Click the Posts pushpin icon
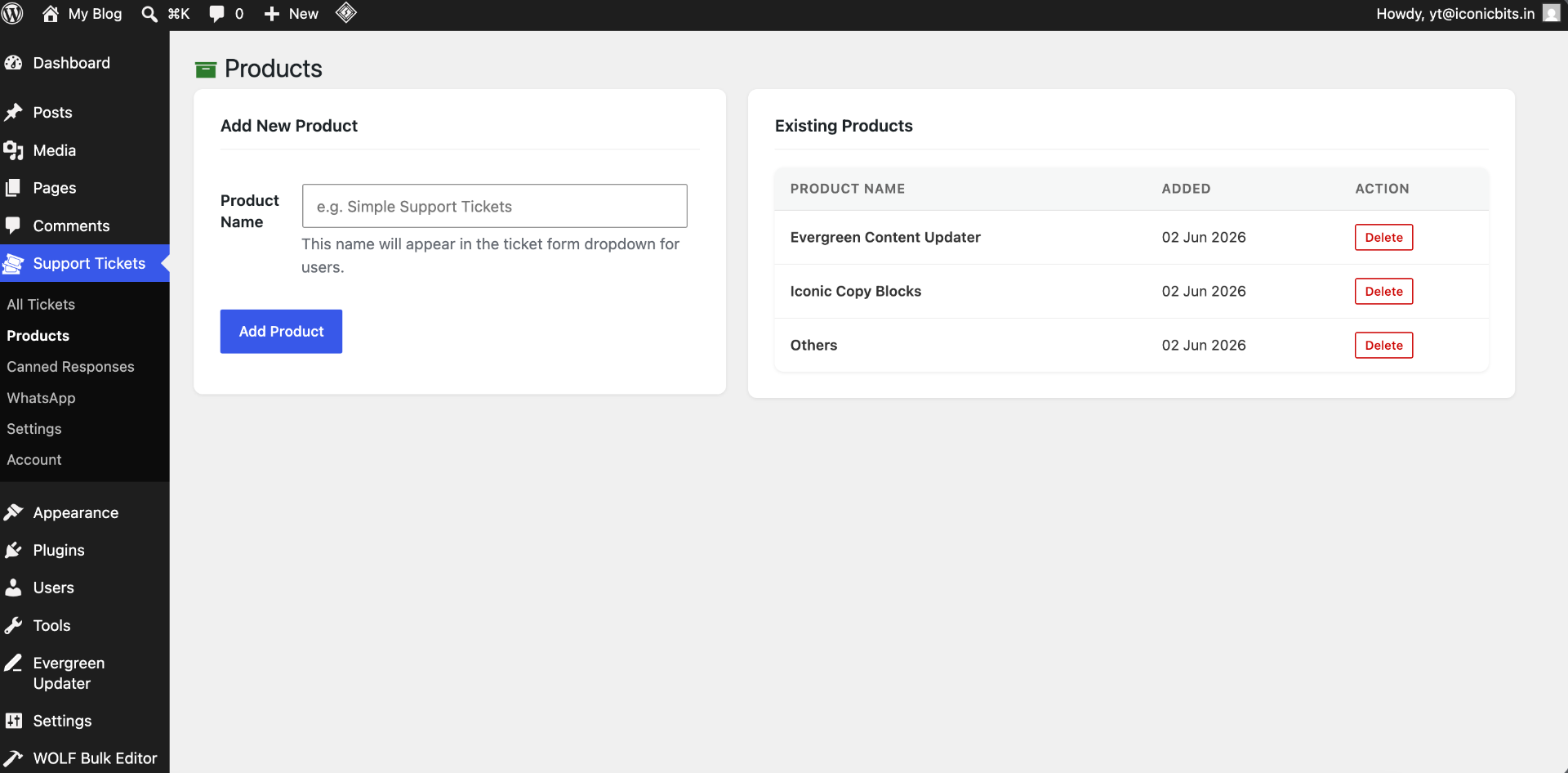The image size is (1568, 773). point(14,113)
